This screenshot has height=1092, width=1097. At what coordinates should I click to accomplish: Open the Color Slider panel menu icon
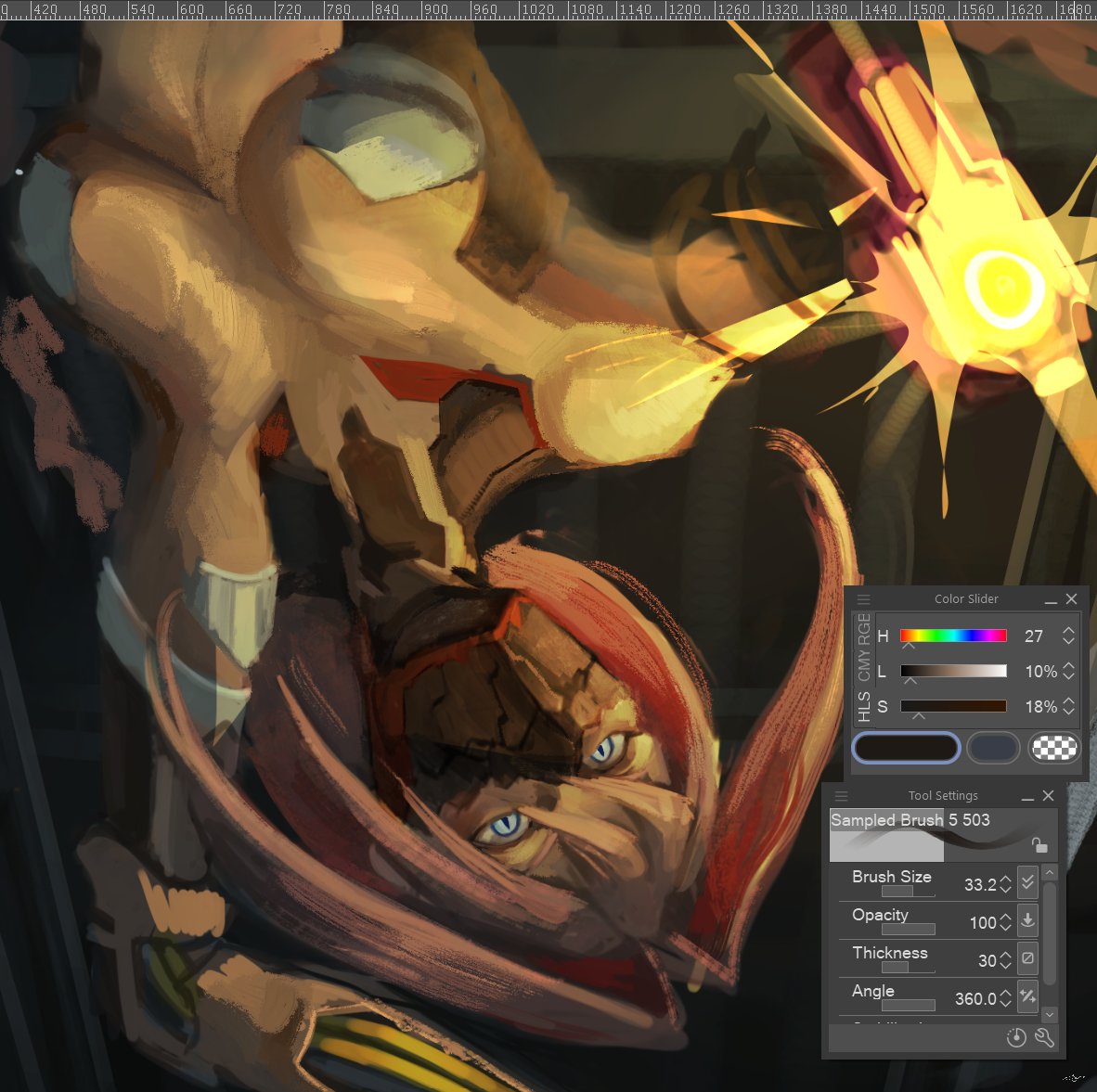tap(863, 599)
